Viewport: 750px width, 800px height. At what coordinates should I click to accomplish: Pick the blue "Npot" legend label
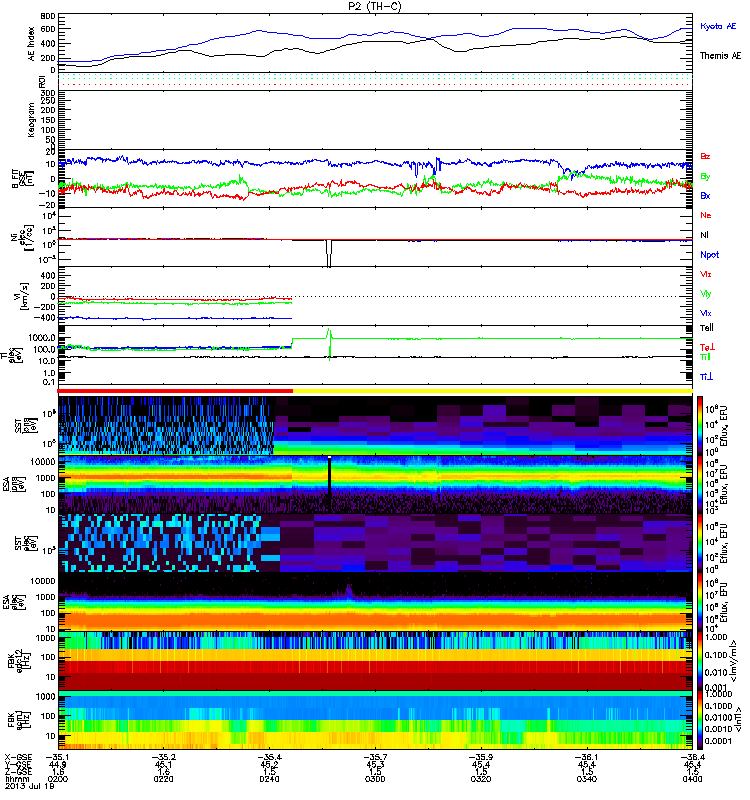[710, 255]
